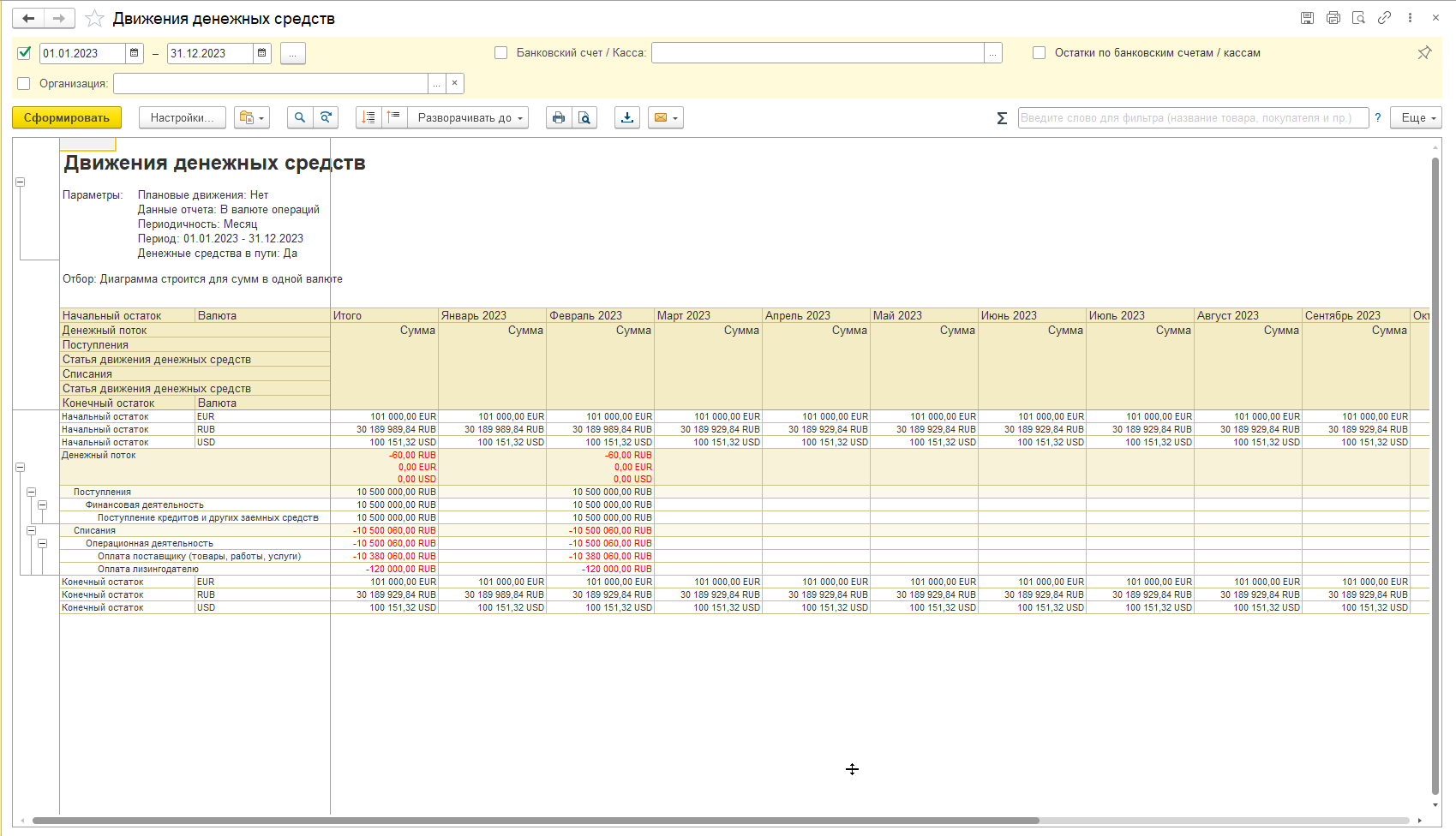Select the Март 2023 column header
The width and height of the screenshot is (1456, 836).
coord(708,315)
